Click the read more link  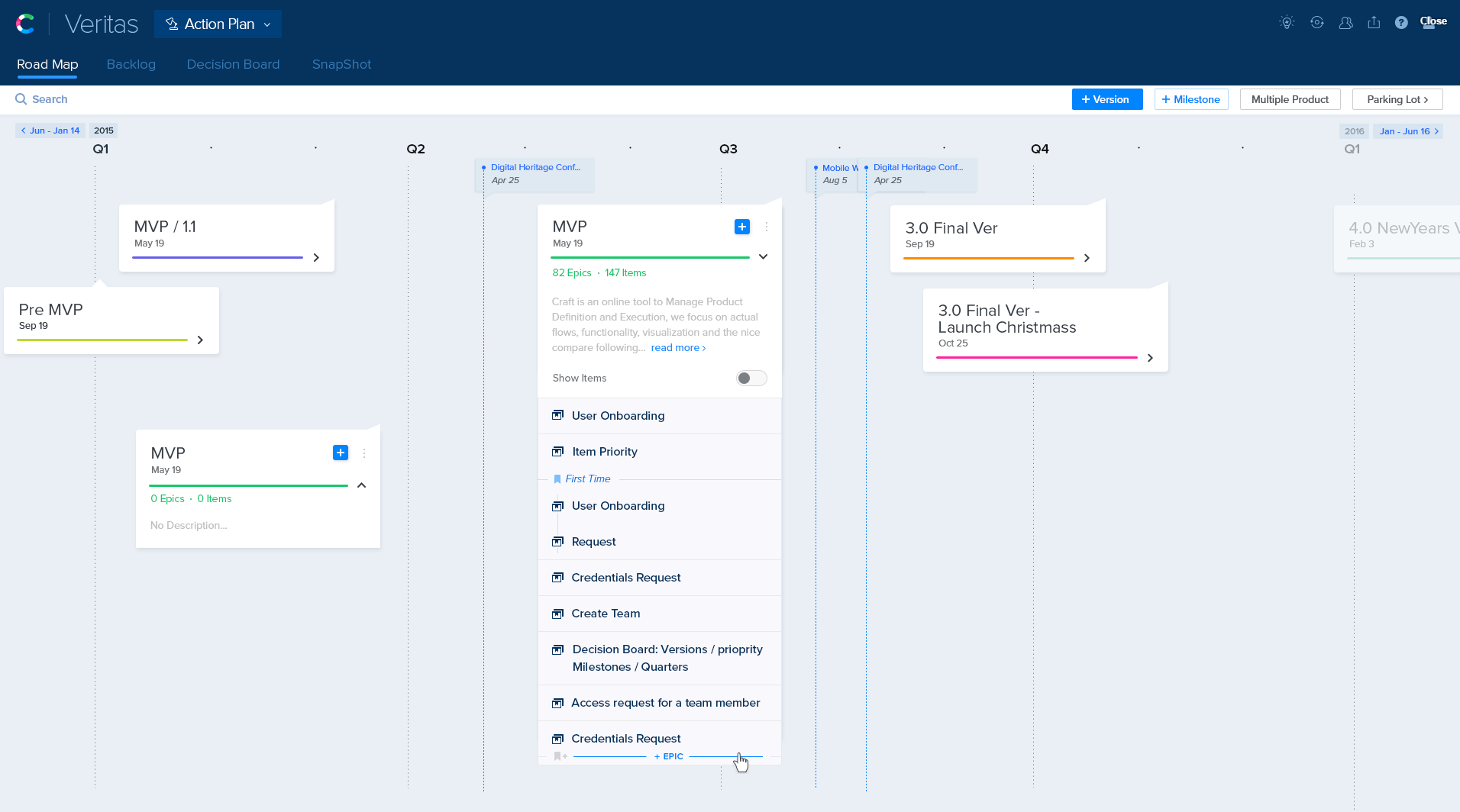[677, 348]
